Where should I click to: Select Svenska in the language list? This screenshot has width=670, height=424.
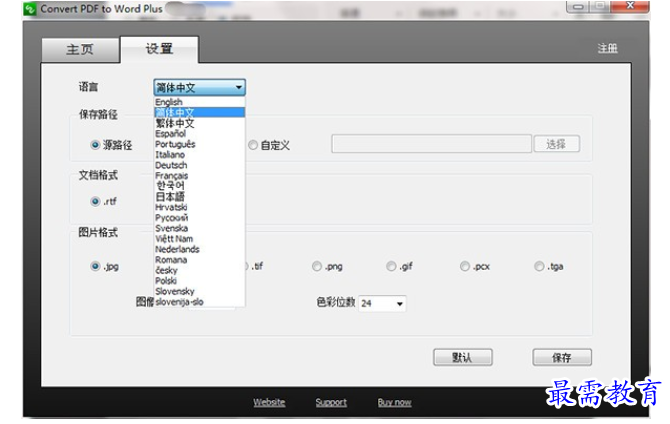click(x=200, y=228)
